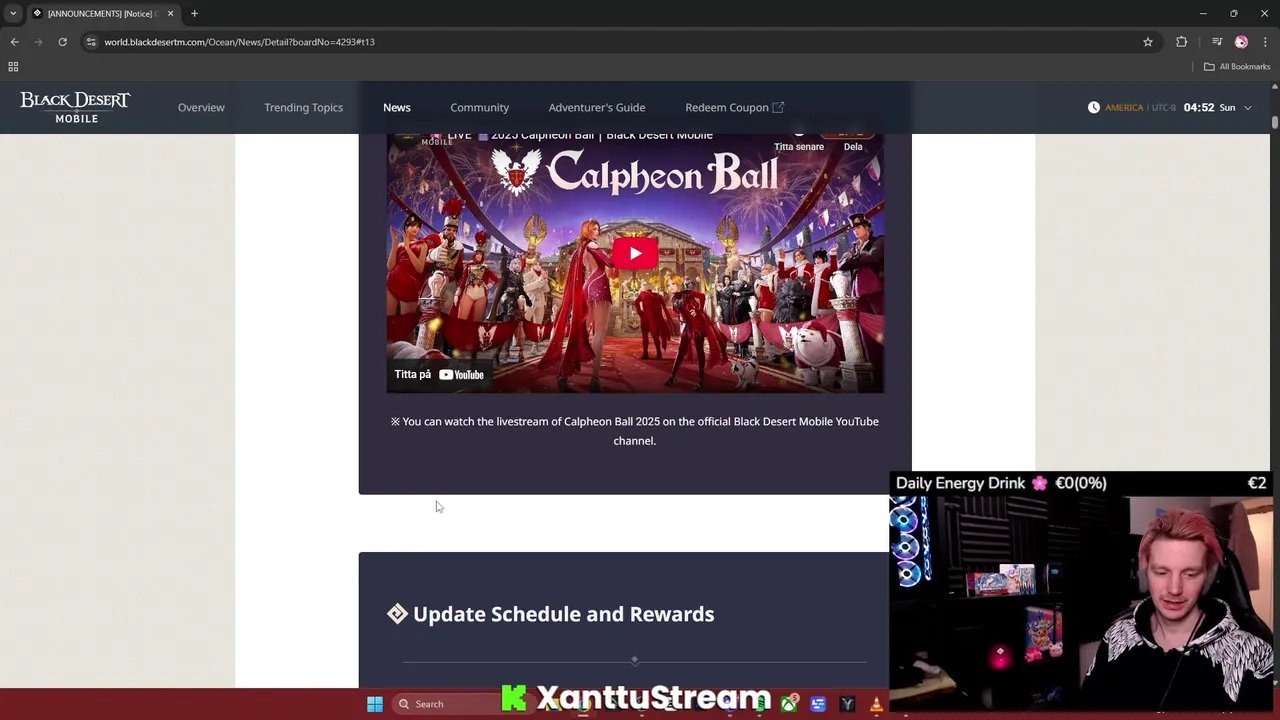Close the Announcements tab

[x=170, y=13]
